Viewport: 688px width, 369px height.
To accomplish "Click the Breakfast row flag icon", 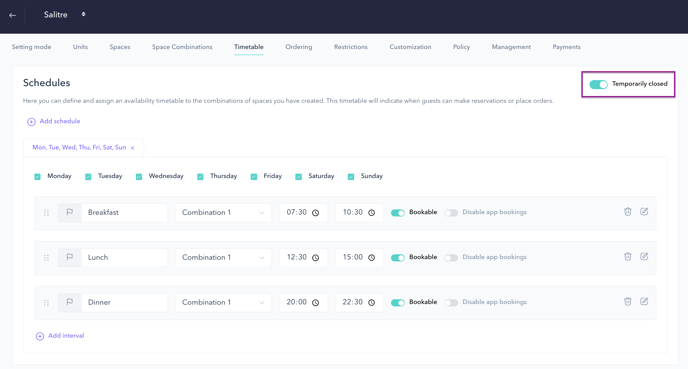I will 69,212.
